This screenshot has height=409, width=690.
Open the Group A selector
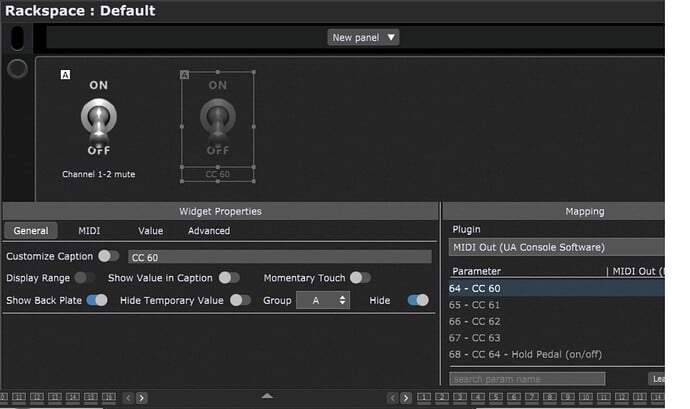point(322,300)
